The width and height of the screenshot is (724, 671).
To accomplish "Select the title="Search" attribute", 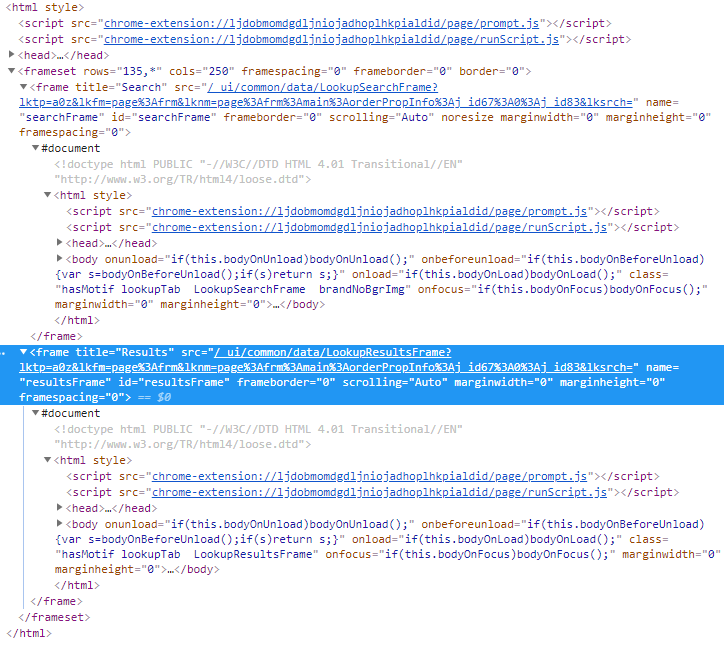I will pos(121,87).
